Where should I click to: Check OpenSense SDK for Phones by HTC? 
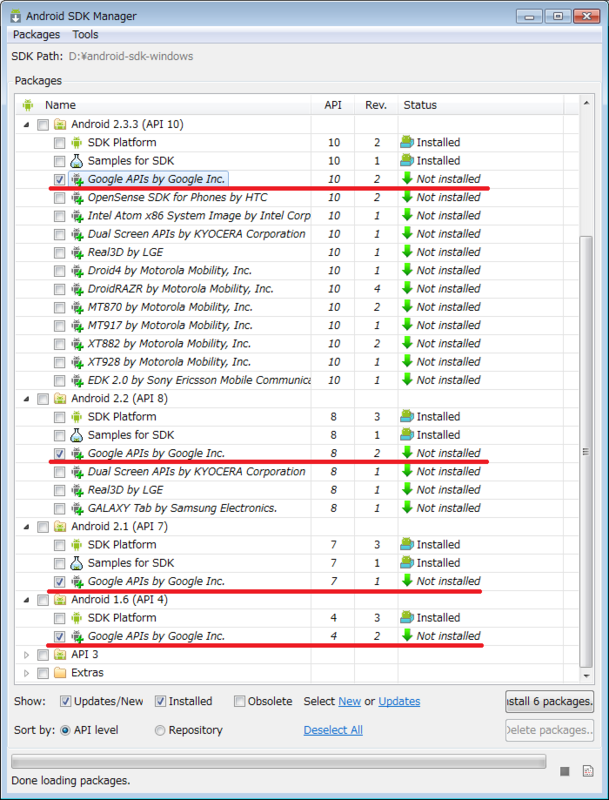(x=60, y=198)
